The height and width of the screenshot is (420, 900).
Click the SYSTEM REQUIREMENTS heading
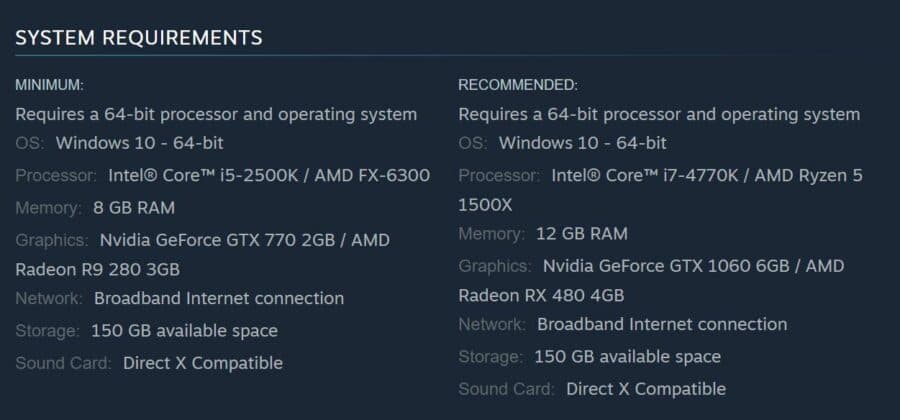[x=139, y=38]
